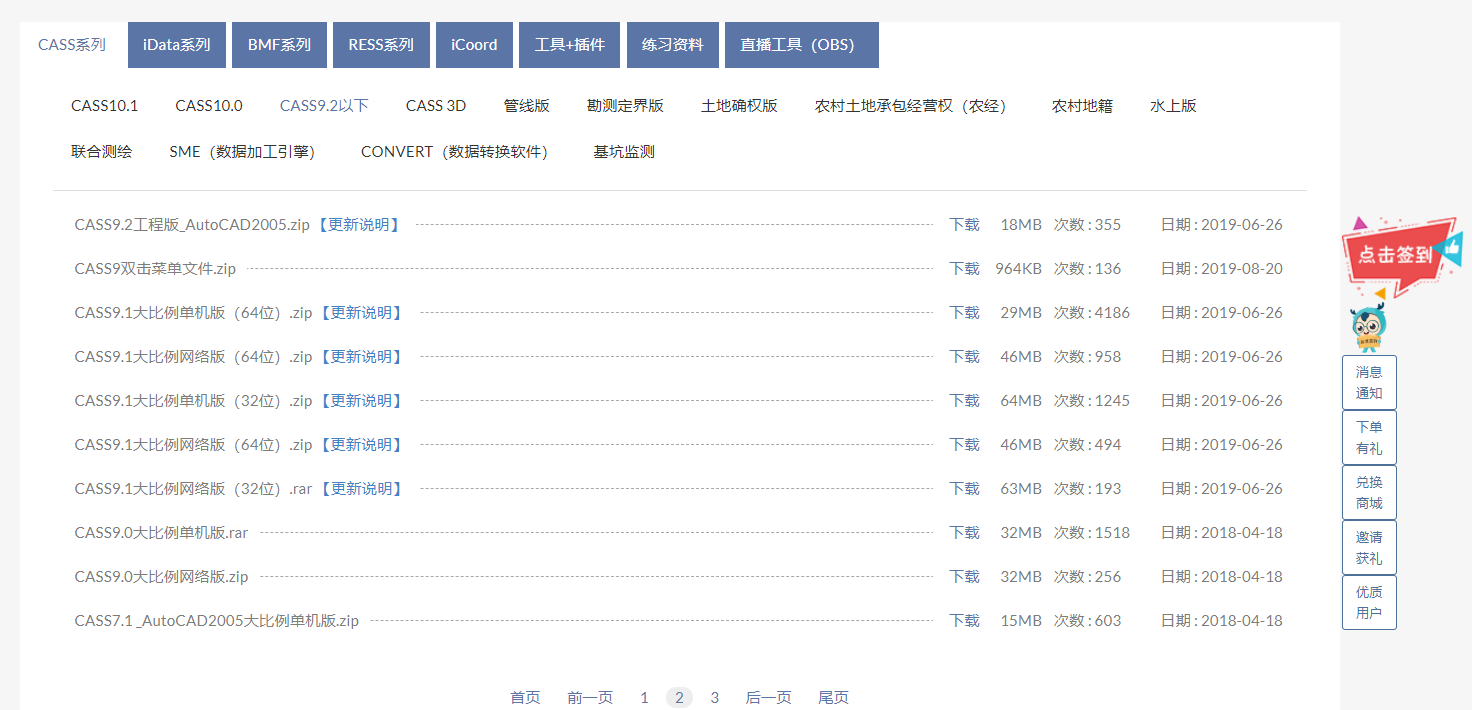Click the 邀请获礼 sidebar button

[1369, 547]
